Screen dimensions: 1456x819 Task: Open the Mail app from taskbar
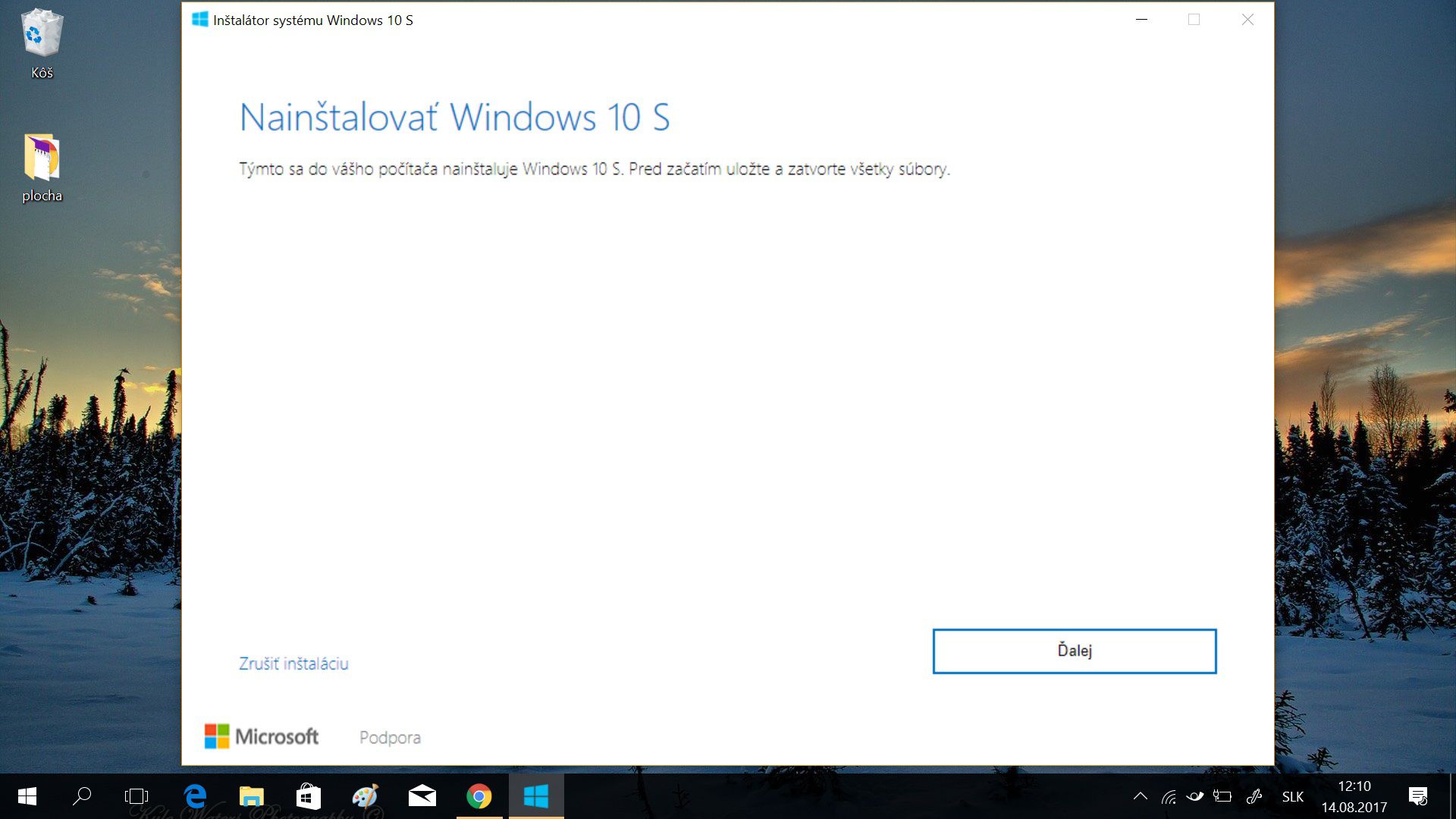point(422,796)
